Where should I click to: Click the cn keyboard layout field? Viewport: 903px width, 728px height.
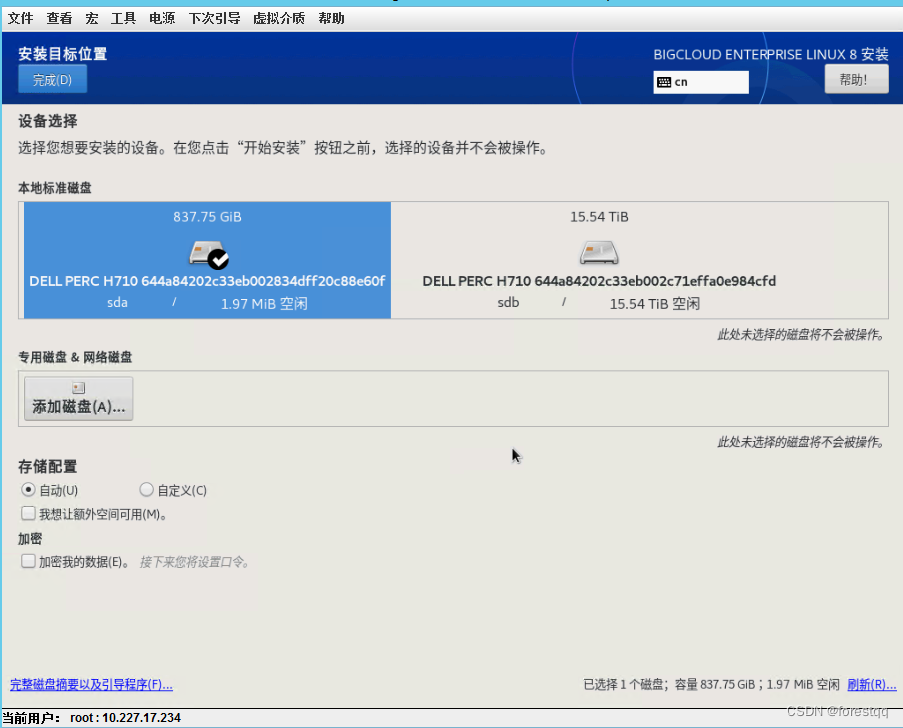click(x=701, y=82)
